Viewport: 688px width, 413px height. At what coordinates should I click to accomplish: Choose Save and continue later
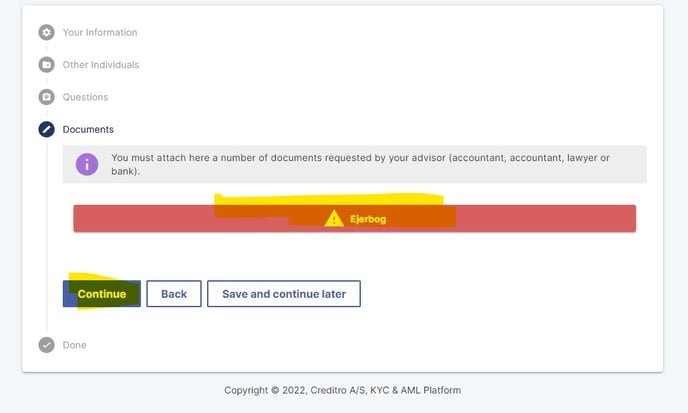coord(284,294)
